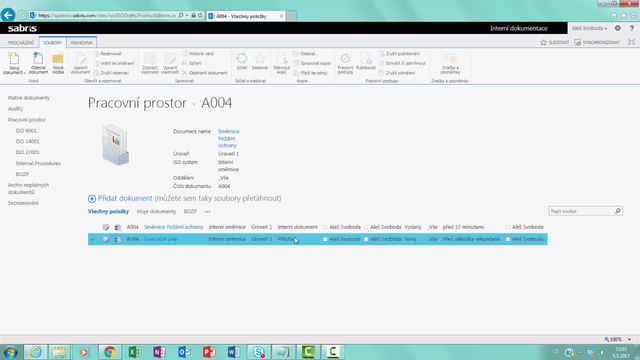
Task: Open the views ellipsis menu
Action: pos(208,211)
